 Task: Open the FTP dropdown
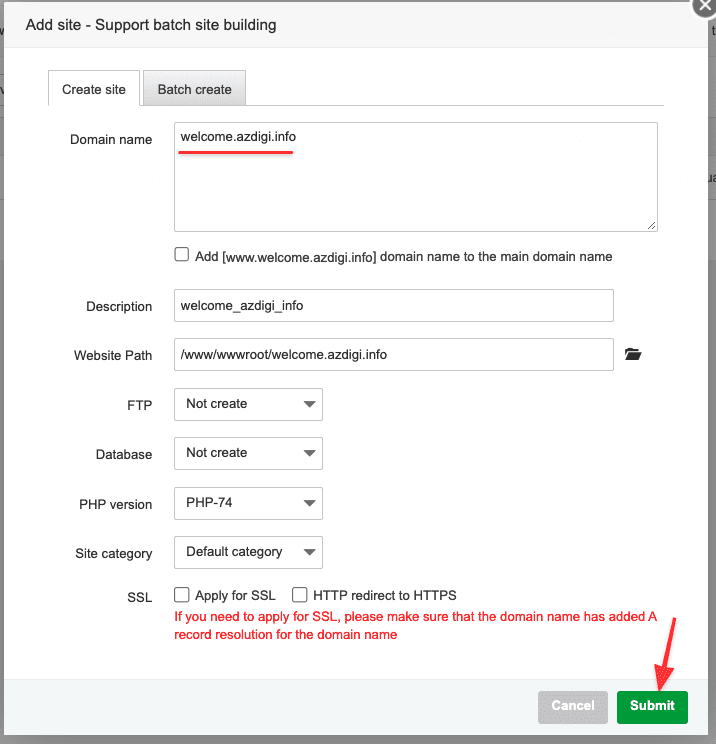coord(248,404)
